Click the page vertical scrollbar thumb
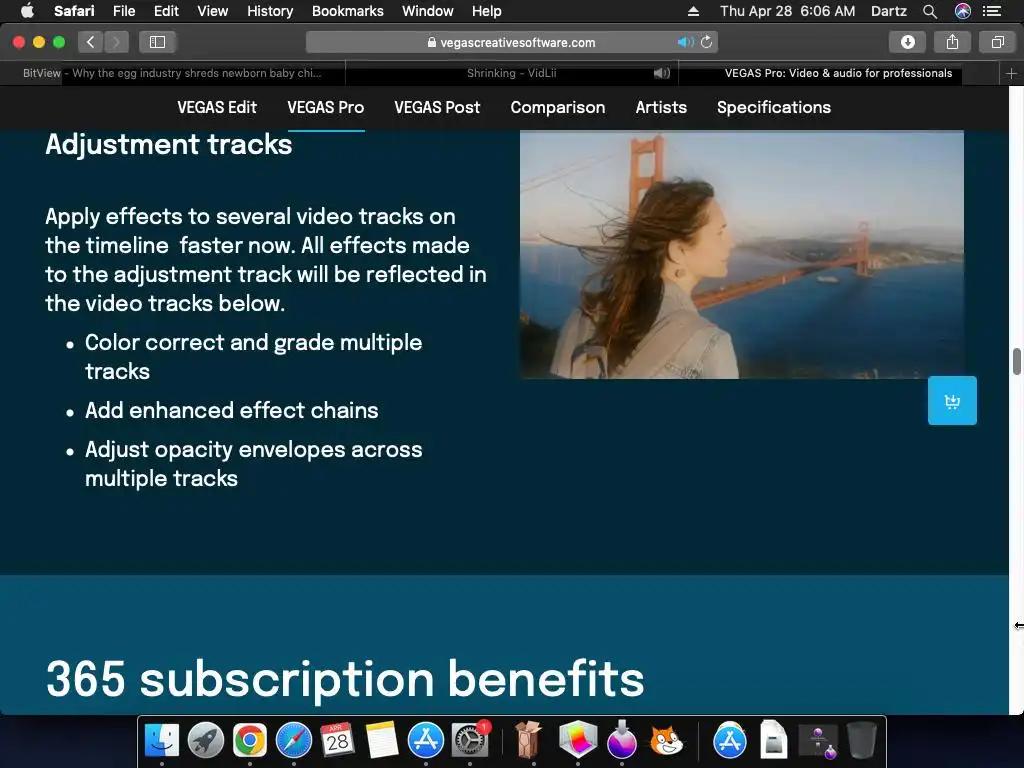The image size is (1024, 768). click(x=1017, y=361)
